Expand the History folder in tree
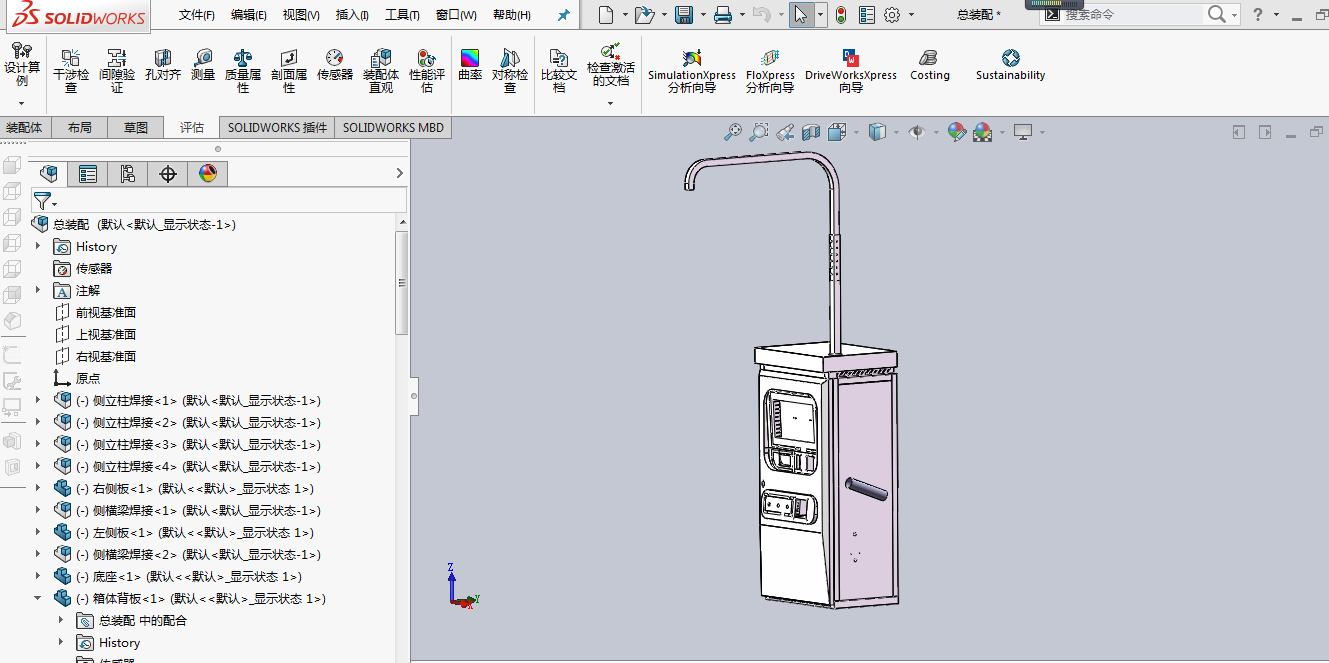Viewport: 1329px width, 663px height. (39, 246)
